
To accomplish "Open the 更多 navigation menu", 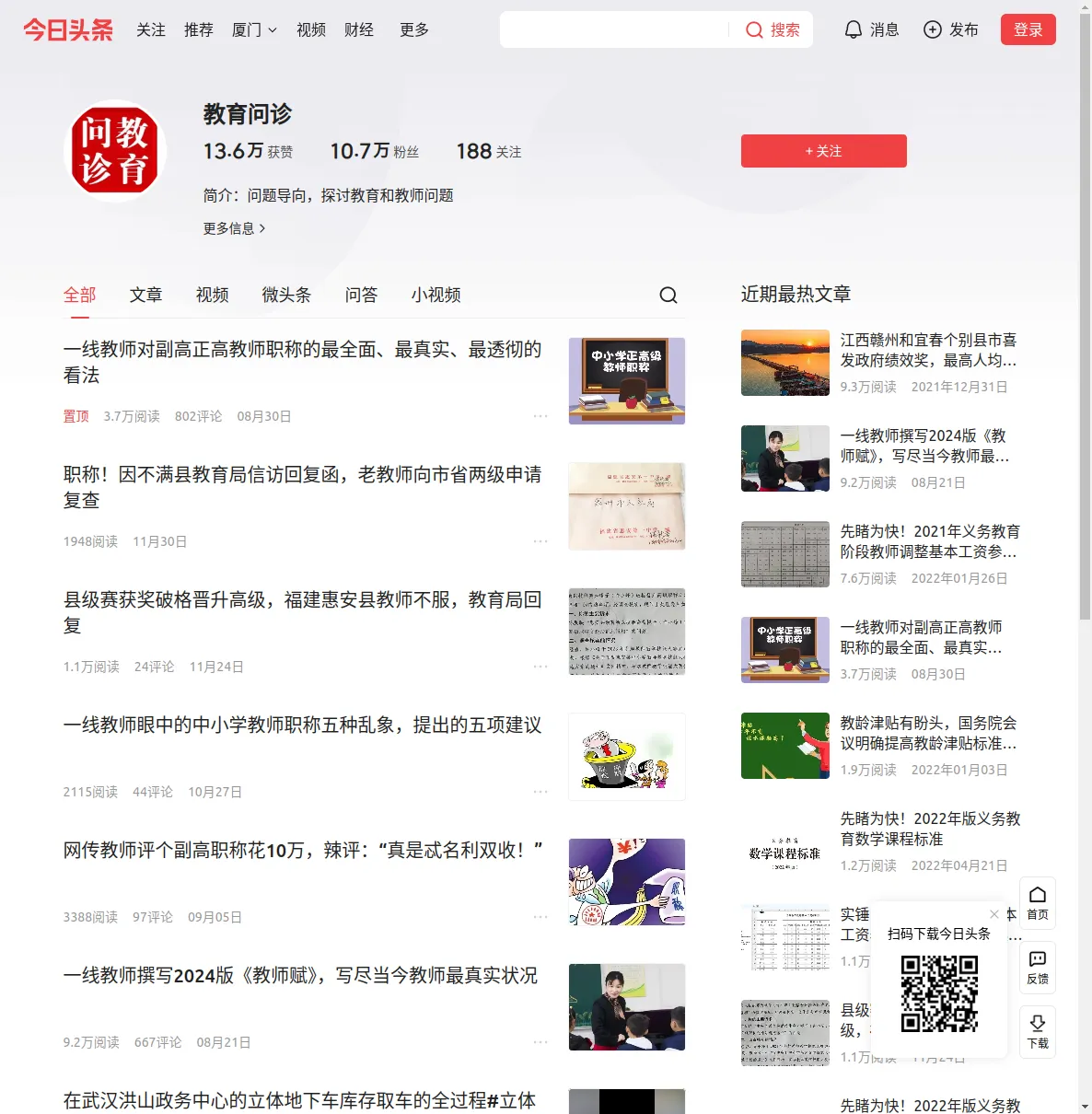I will click(x=414, y=30).
